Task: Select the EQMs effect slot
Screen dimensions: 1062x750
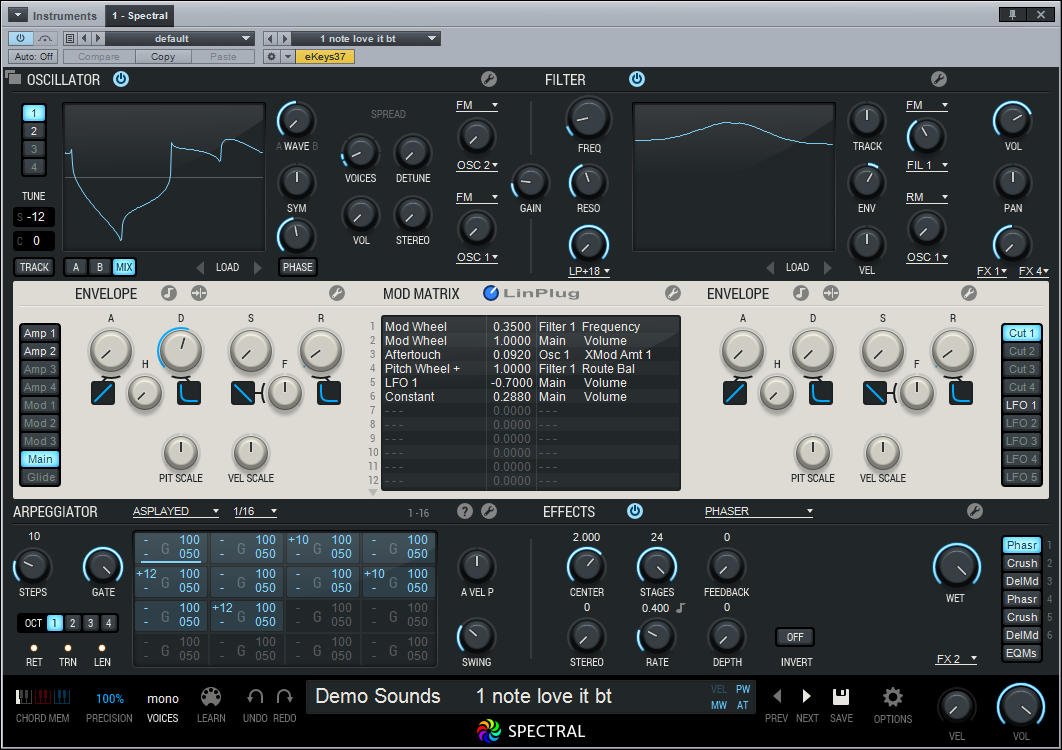Action: pos(1021,653)
